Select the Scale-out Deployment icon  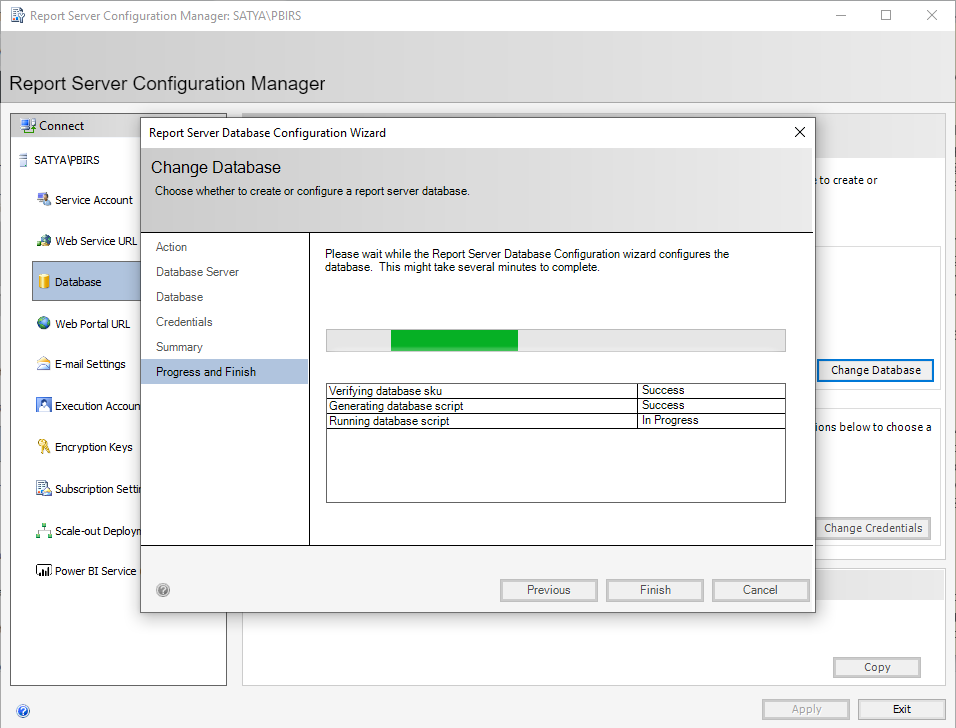click(44, 529)
